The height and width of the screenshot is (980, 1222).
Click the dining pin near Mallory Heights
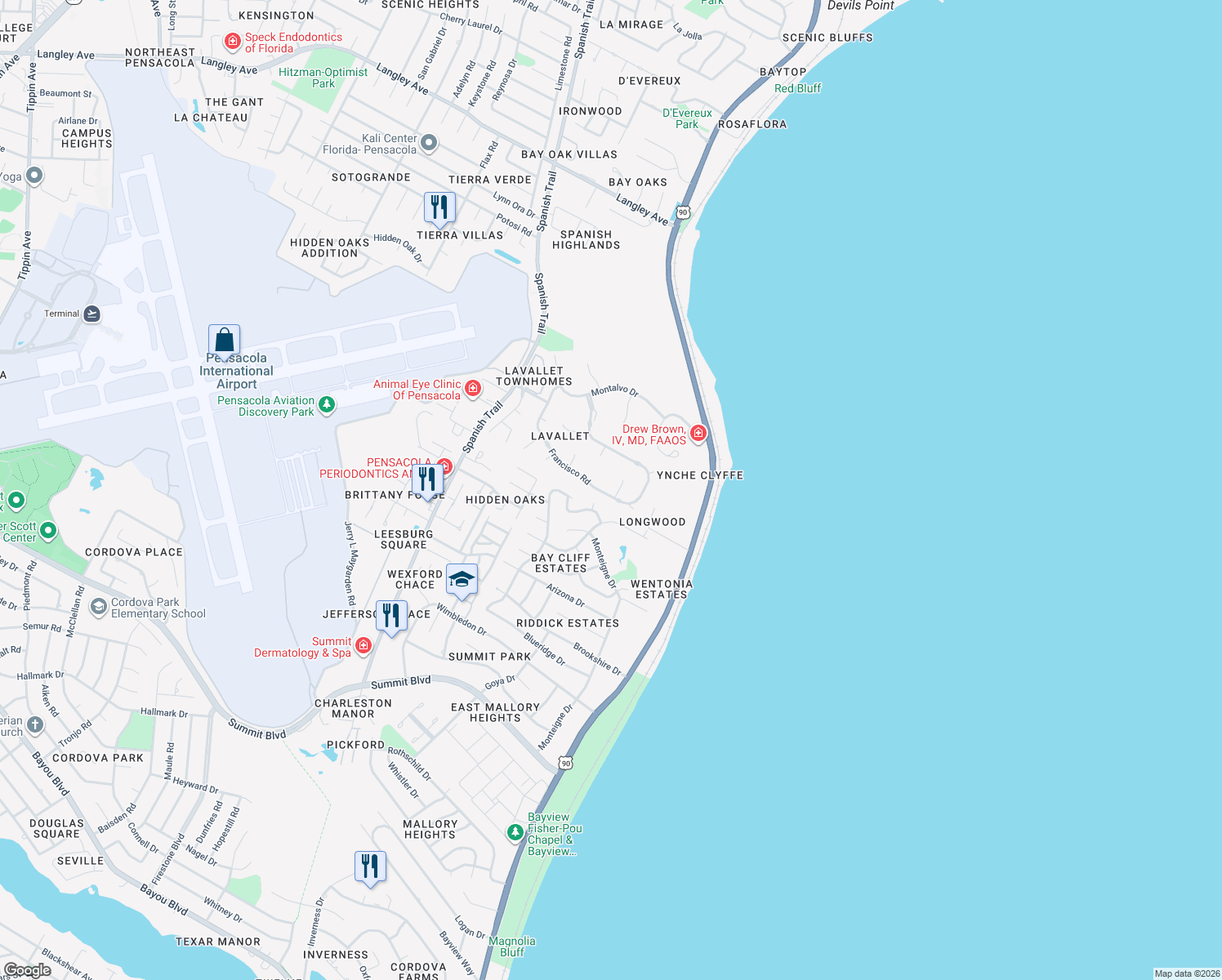[371, 866]
